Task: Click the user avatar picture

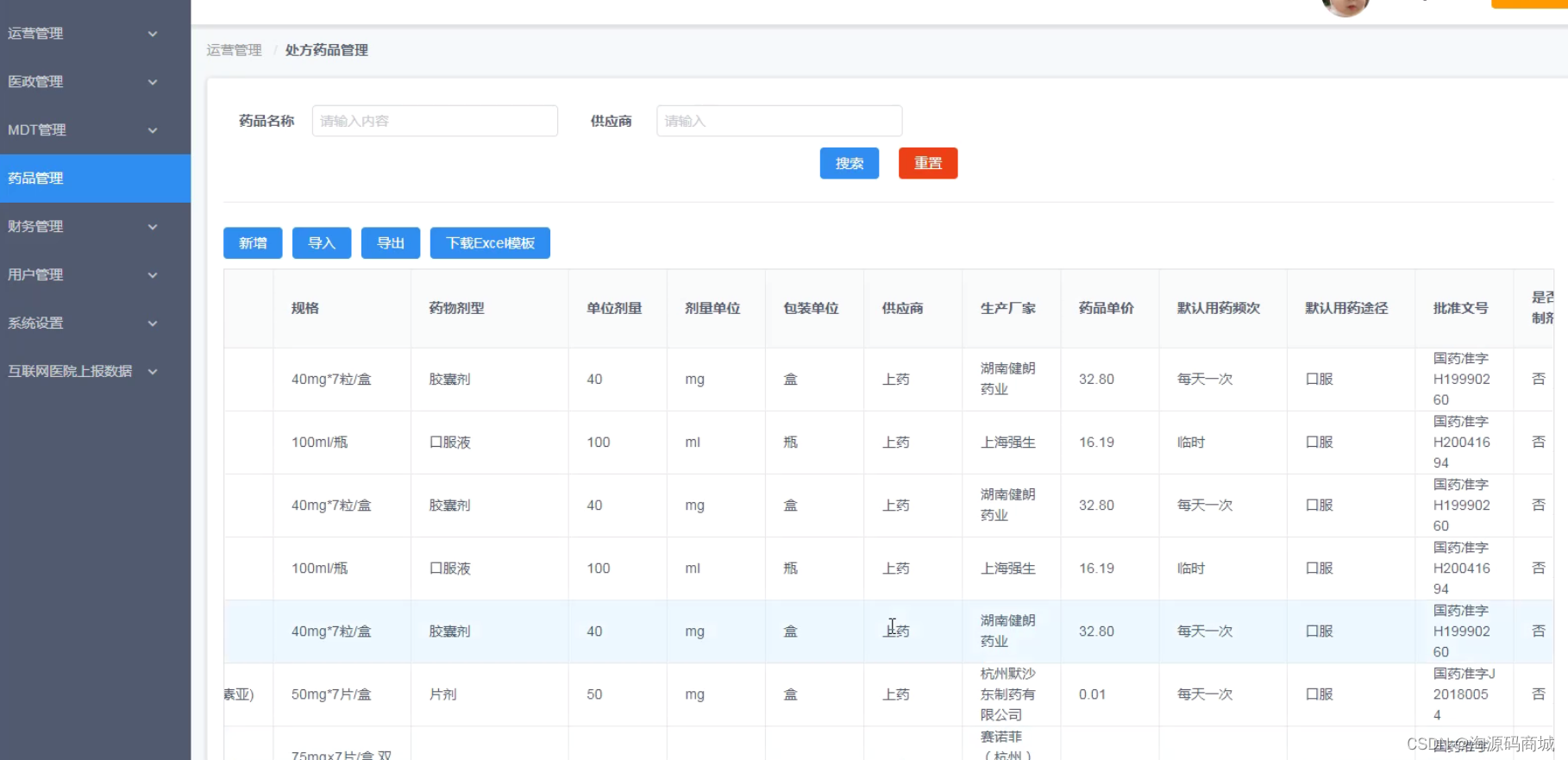Action: coord(1345,6)
